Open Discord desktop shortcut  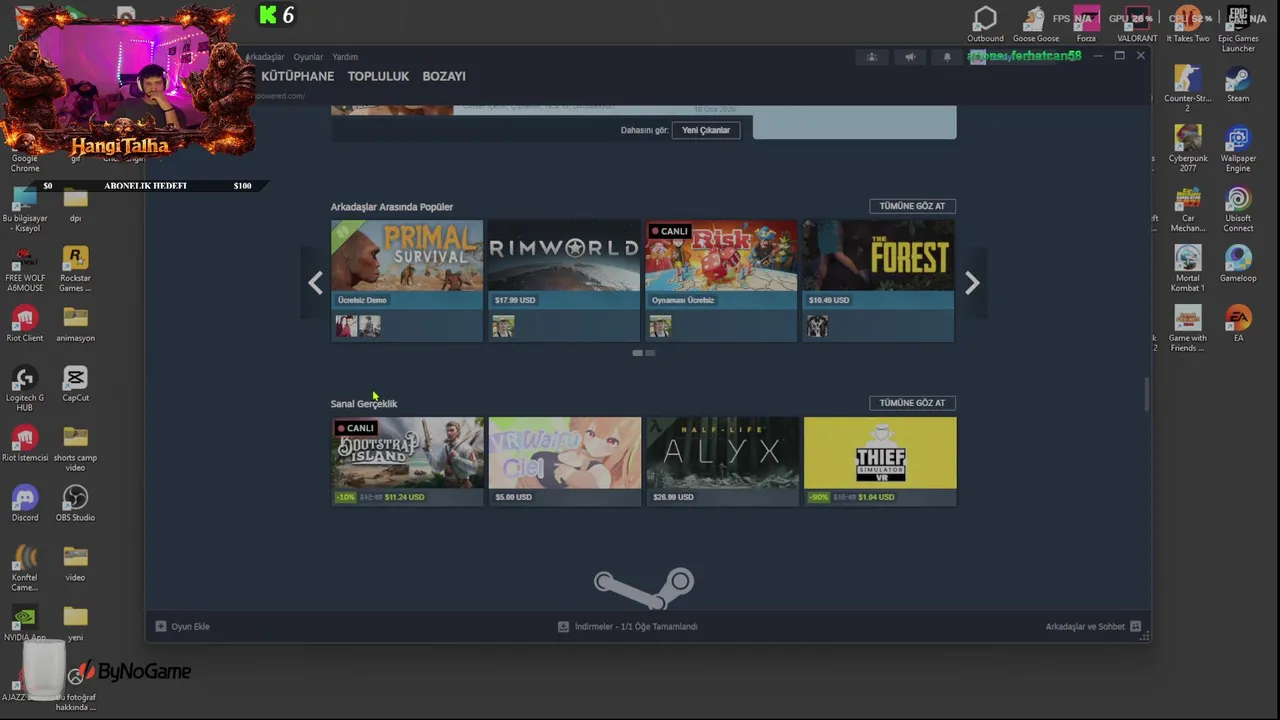click(25, 503)
